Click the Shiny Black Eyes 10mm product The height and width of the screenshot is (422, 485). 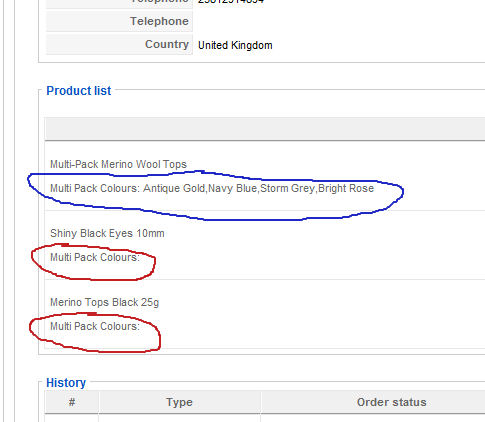(107, 233)
